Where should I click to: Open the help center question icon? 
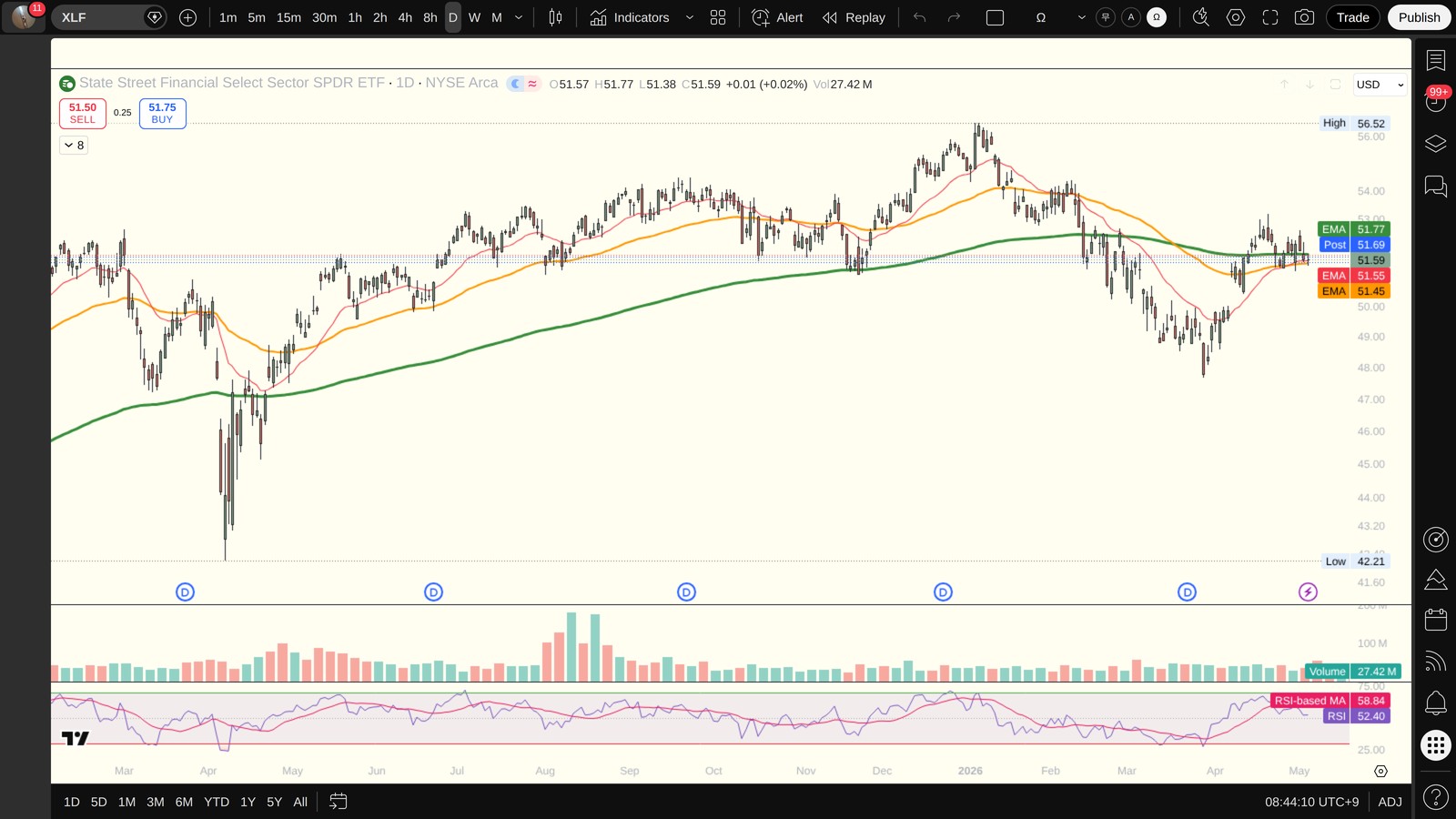tap(1436, 798)
